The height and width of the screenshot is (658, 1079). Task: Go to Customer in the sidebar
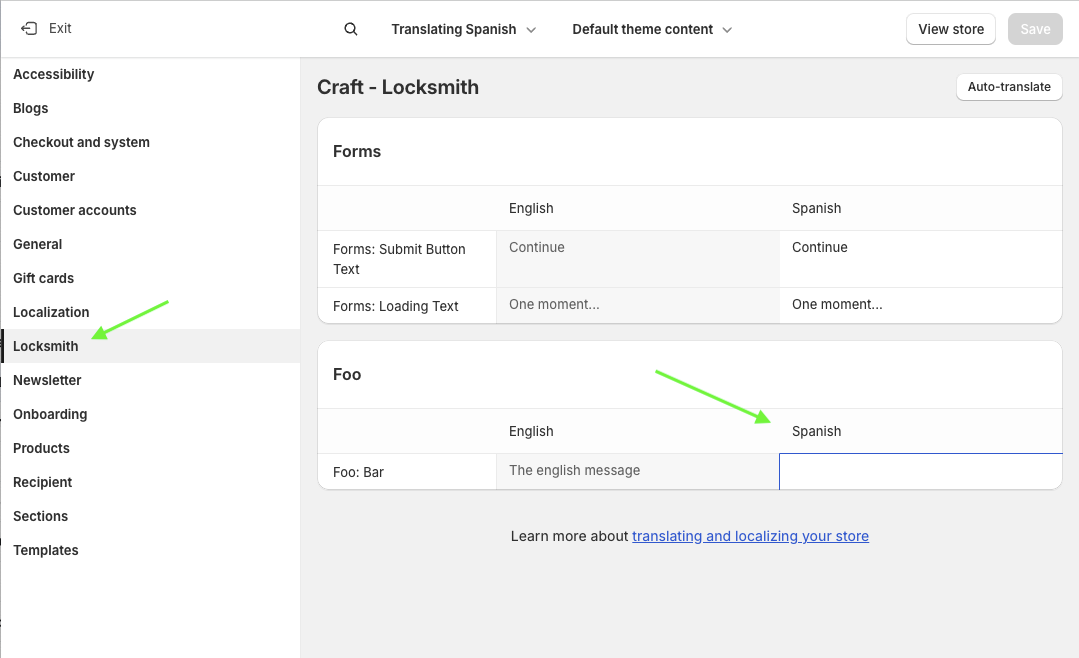44,176
